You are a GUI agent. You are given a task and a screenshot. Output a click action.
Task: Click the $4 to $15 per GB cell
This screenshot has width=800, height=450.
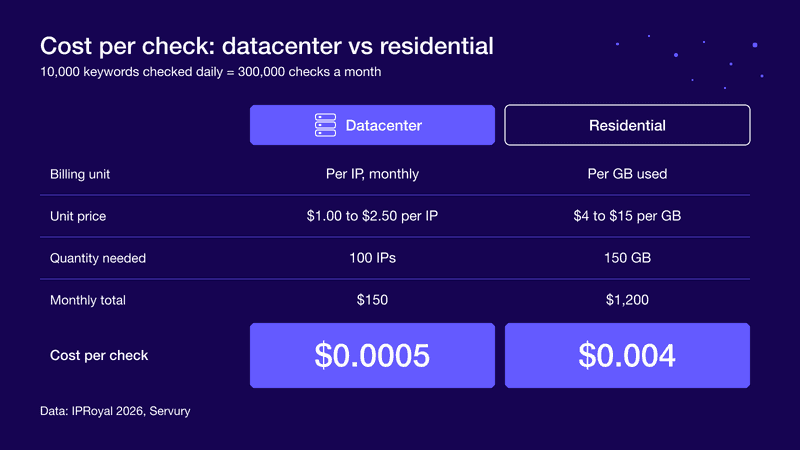[x=627, y=216]
